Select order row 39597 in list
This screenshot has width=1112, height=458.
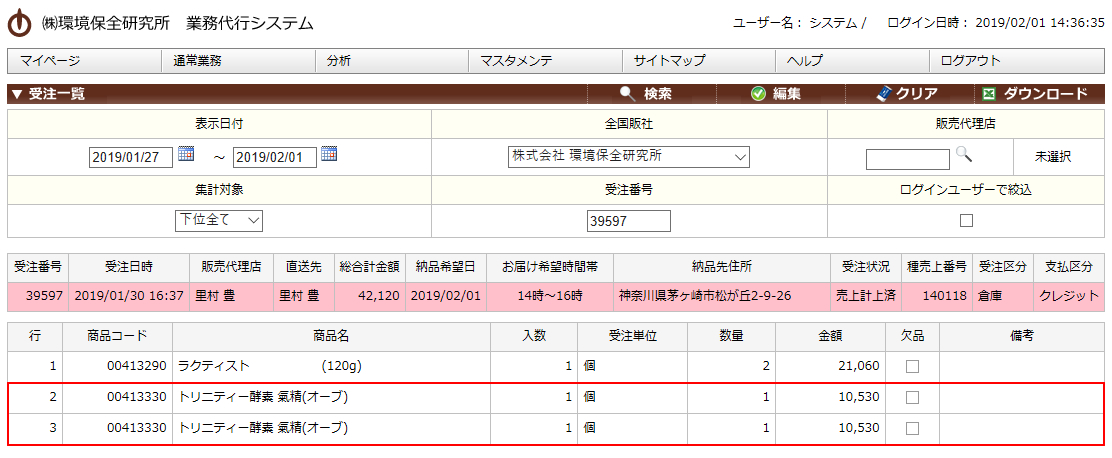(x=555, y=296)
